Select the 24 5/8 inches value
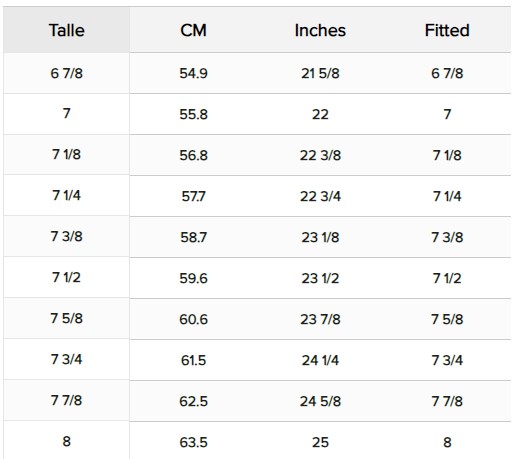Viewport: 519px width, 459px height. click(x=320, y=401)
